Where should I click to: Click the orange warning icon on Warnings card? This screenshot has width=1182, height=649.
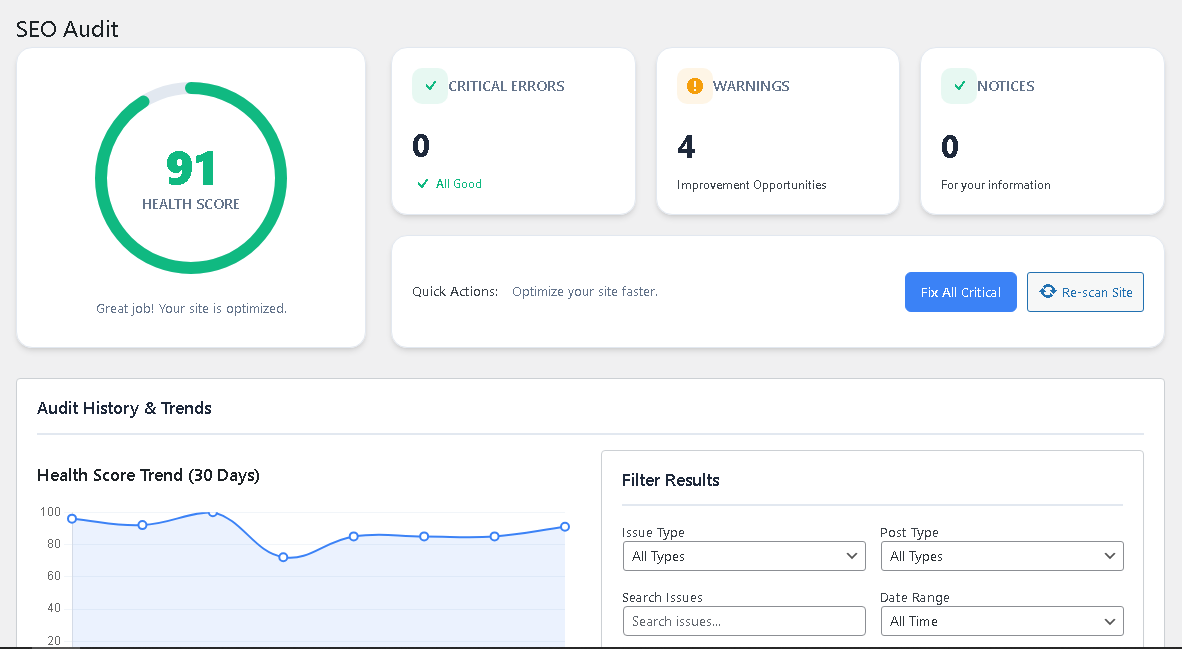[694, 86]
